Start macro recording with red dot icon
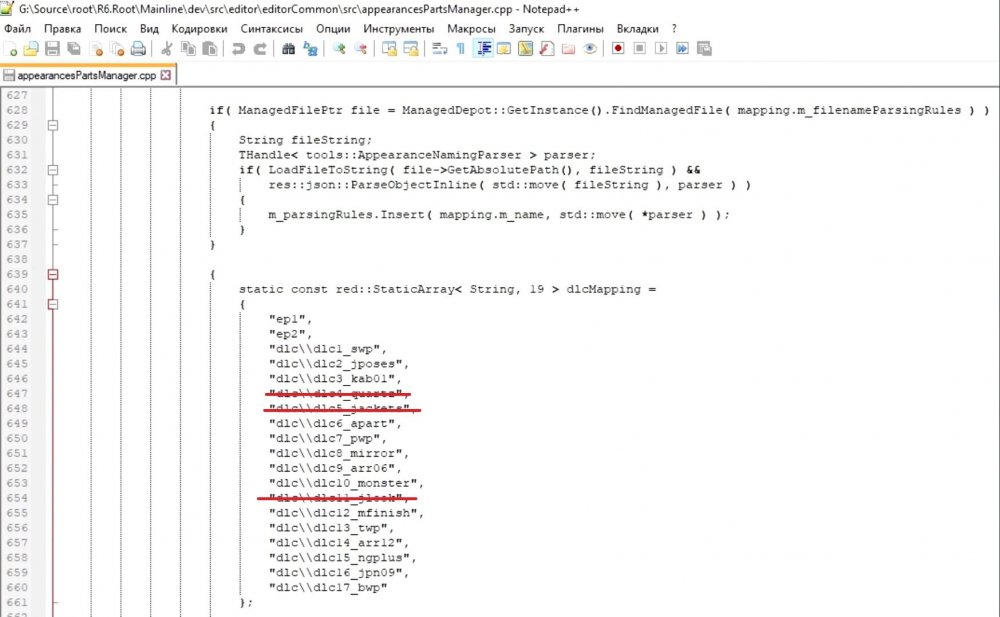The width and height of the screenshot is (1000, 617). coord(618,48)
